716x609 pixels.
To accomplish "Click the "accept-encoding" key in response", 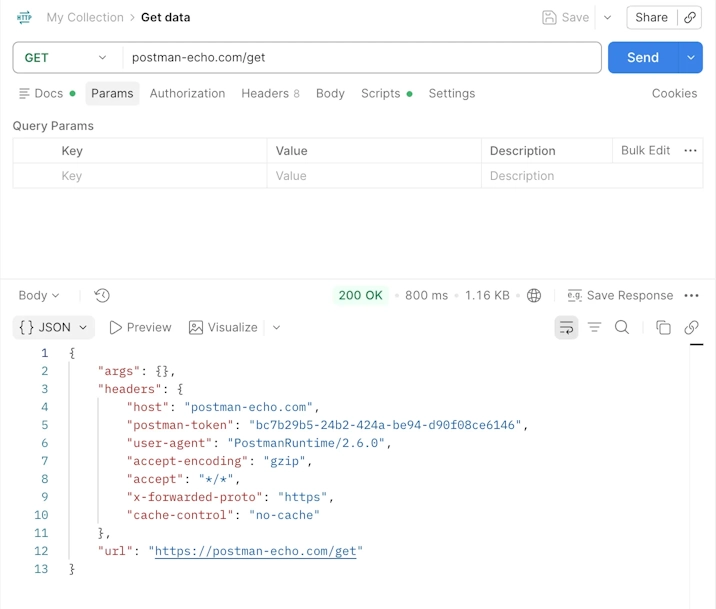I will coord(187,461).
